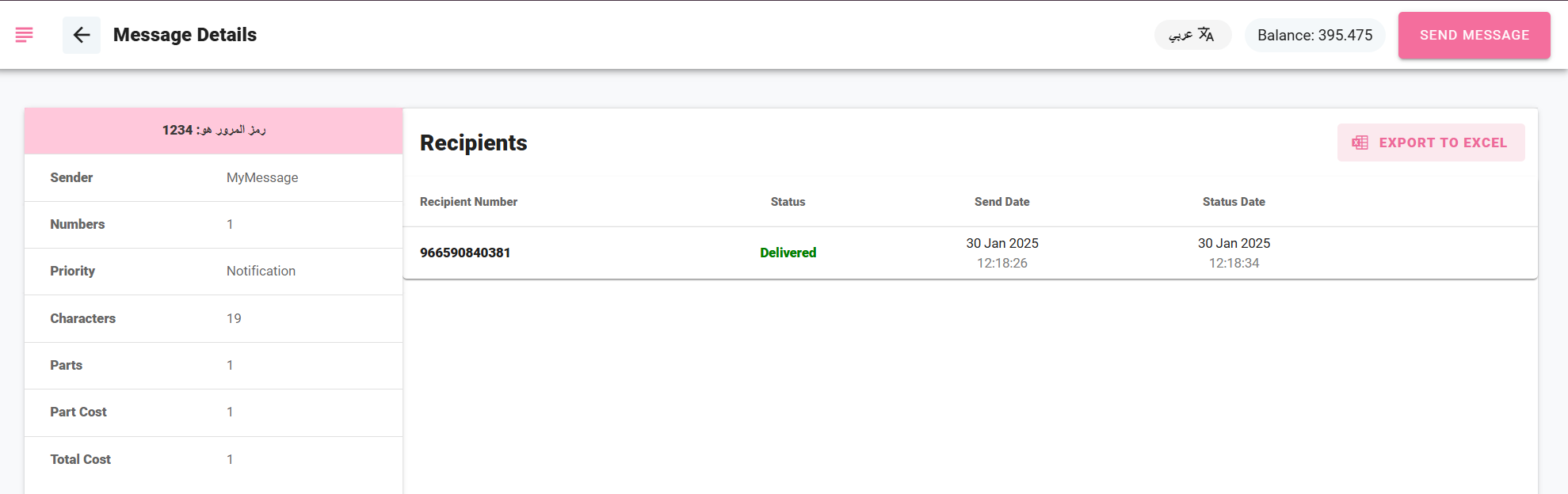Click the Total Cost row
Image resolution: width=1568 pixels, height=494 pixels.
pos(214,459)
